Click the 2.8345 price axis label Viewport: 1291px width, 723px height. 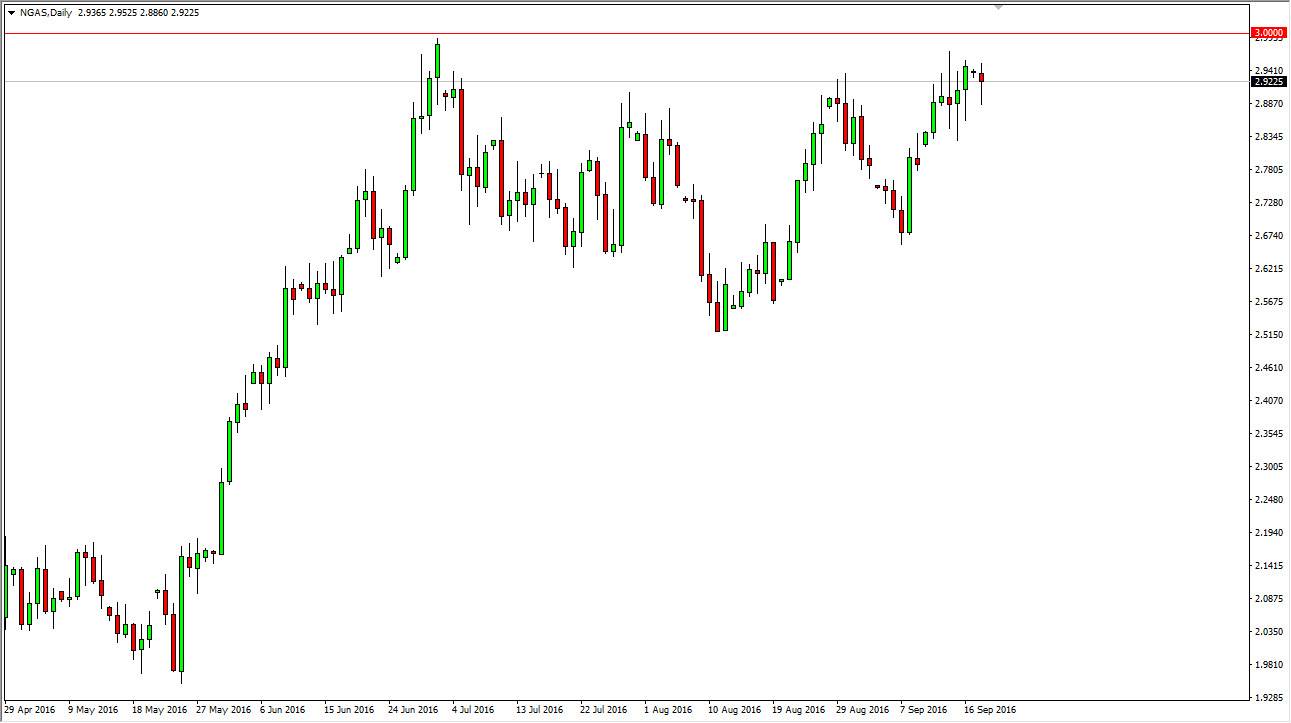(x=1268, y=136)
